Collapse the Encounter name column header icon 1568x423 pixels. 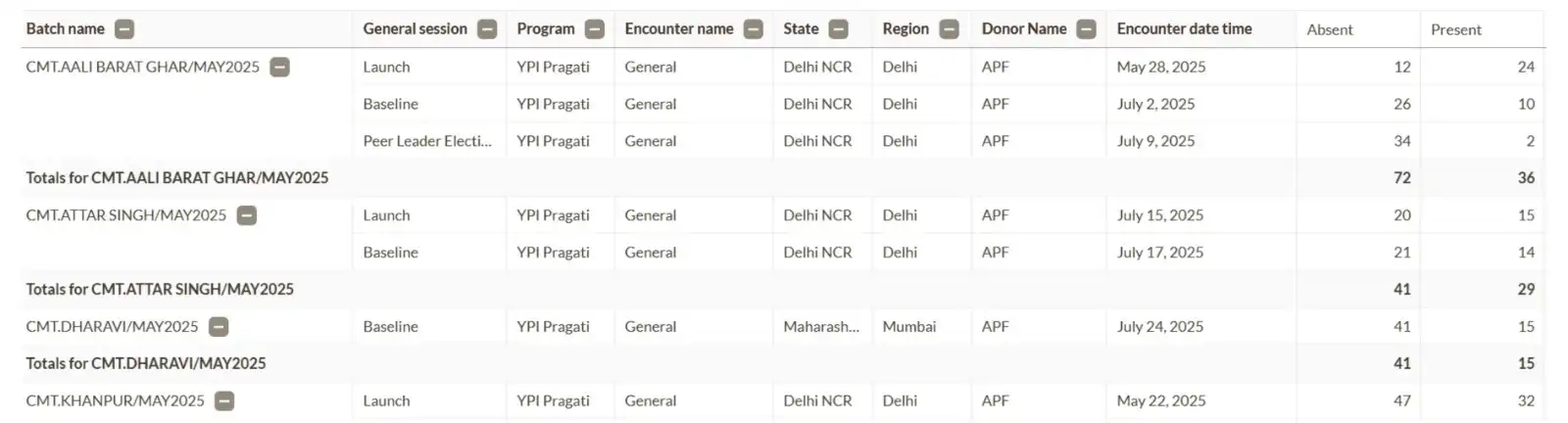[x=754, y=29]
